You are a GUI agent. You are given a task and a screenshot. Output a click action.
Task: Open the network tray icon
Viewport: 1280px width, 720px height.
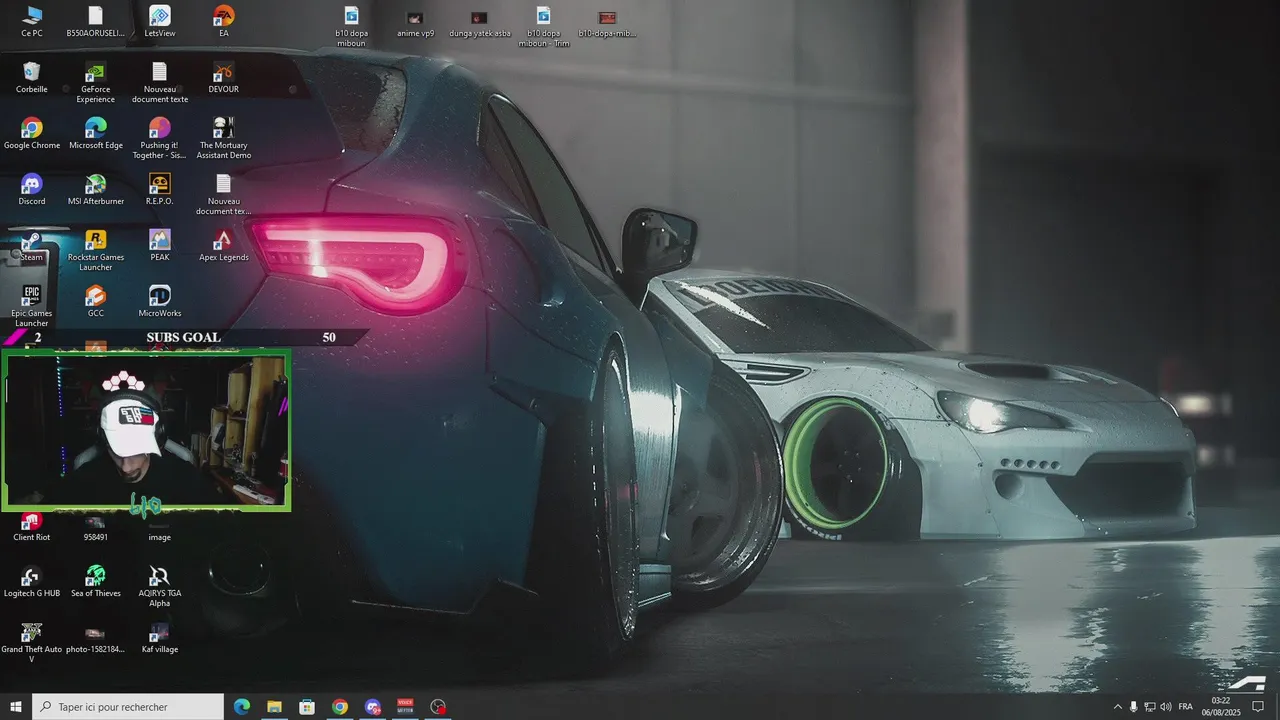tap(1150, 707)
